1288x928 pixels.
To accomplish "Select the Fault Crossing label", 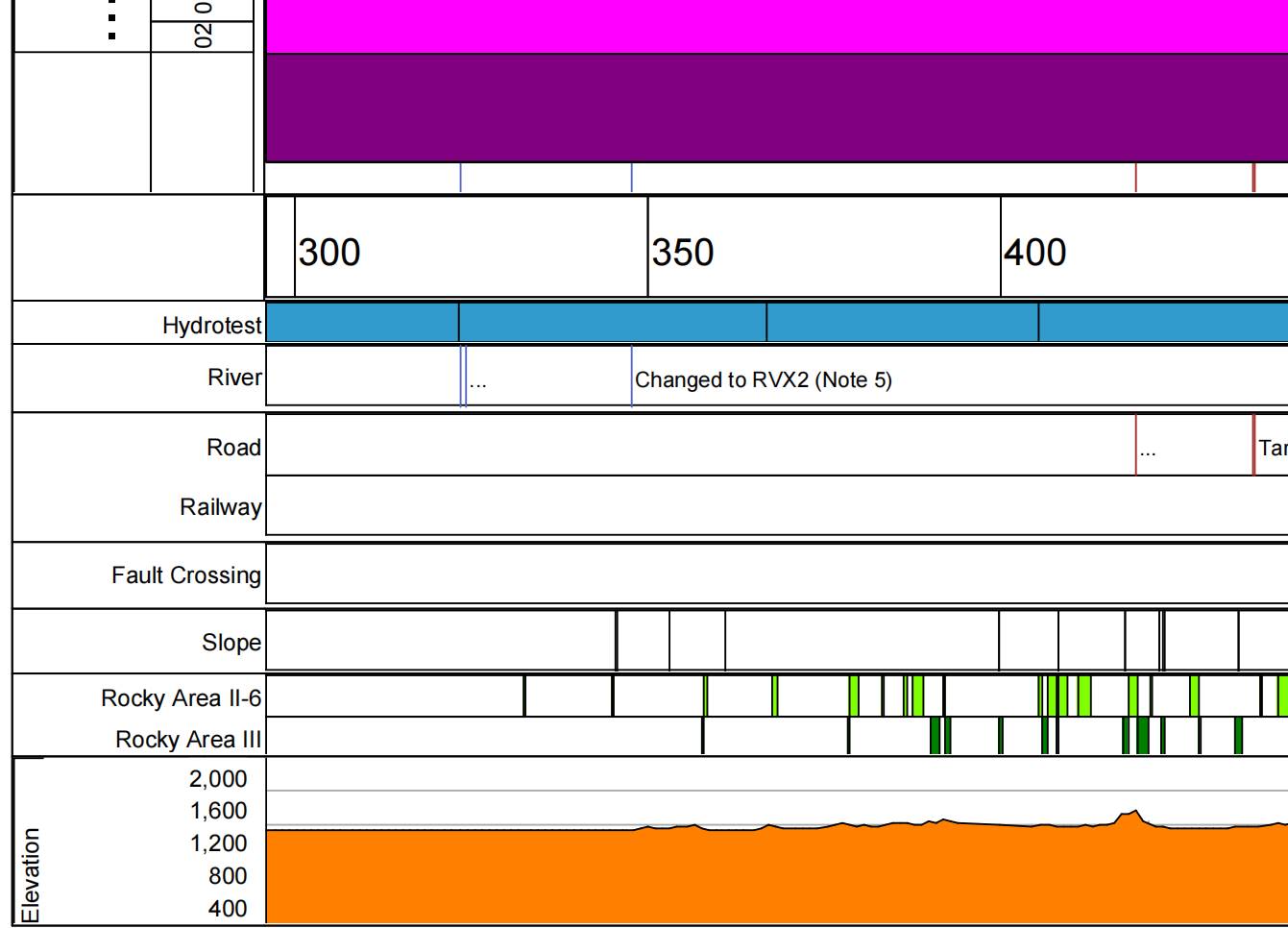I will 186,575.
